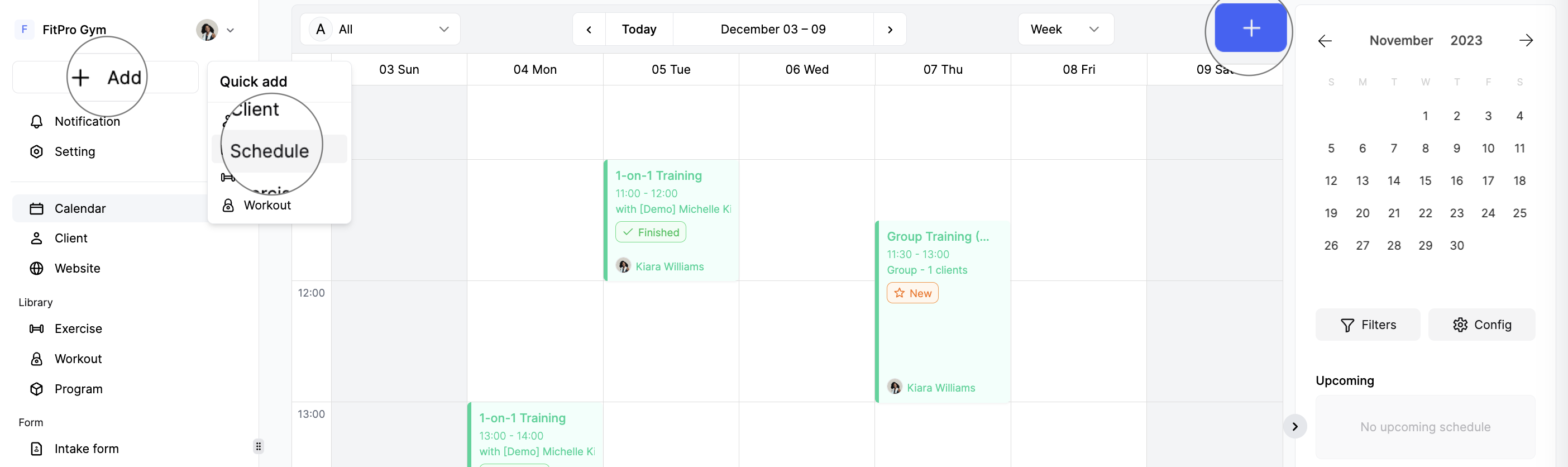Click the blue plus button to add schedule

[1251, 28]
